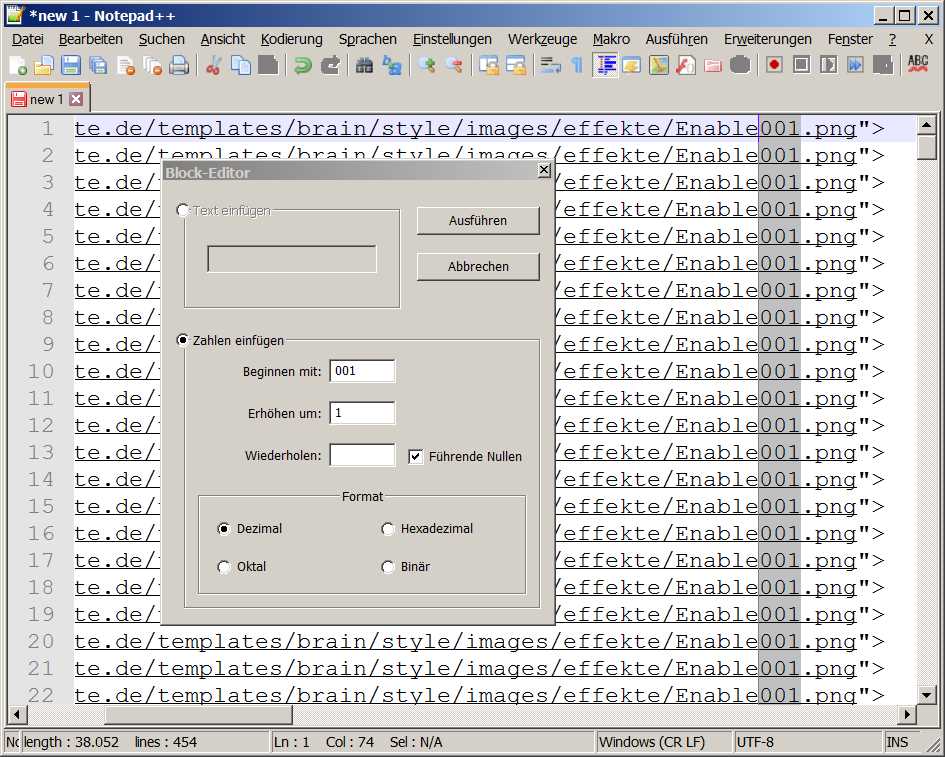Focus the Erhöhen um input field
945x757 pixels.
coord(362,413)
